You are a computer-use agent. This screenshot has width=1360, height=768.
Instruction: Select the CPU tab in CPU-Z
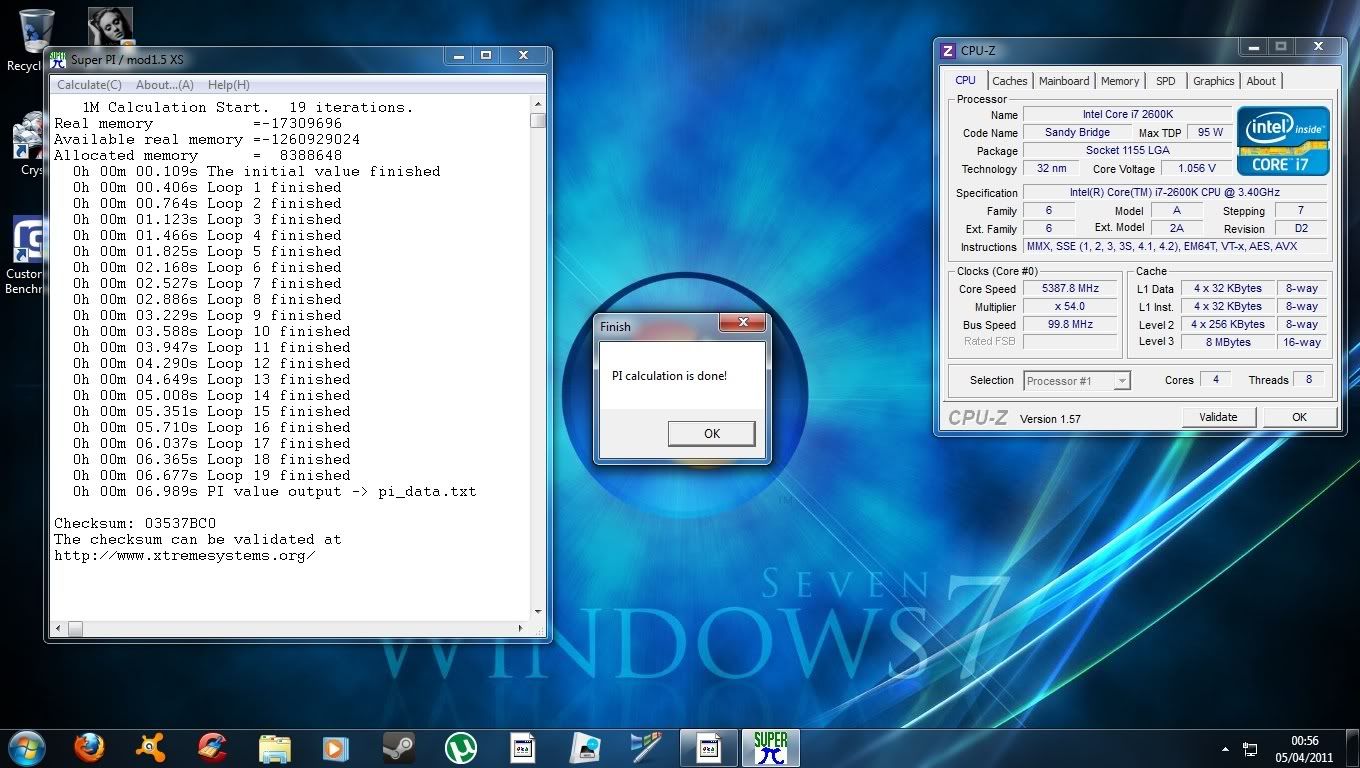click(965, 80)
